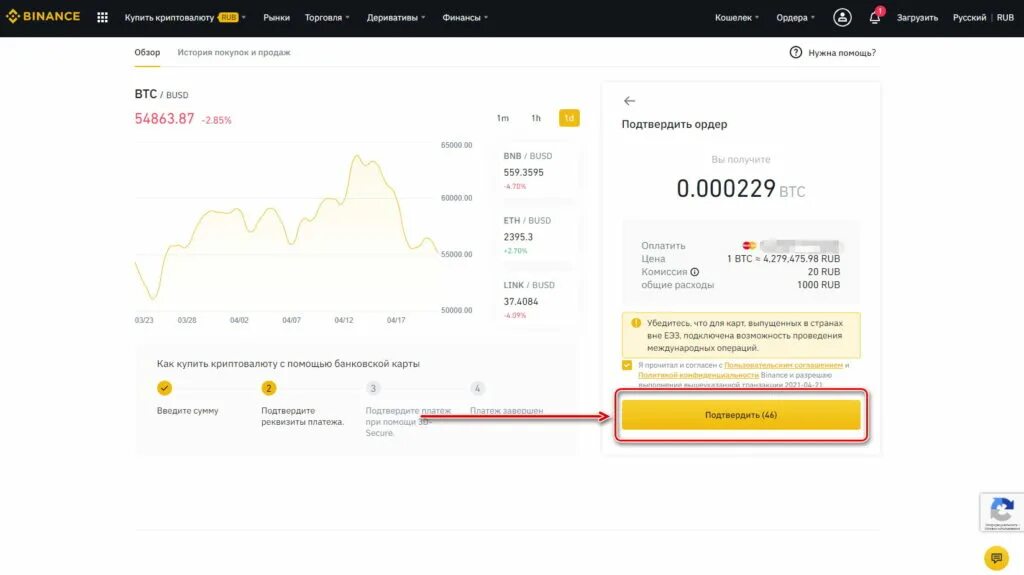Screen dimensions: 1024x575
Task: Click the commission info icon
Action: [x=694, y=272]
